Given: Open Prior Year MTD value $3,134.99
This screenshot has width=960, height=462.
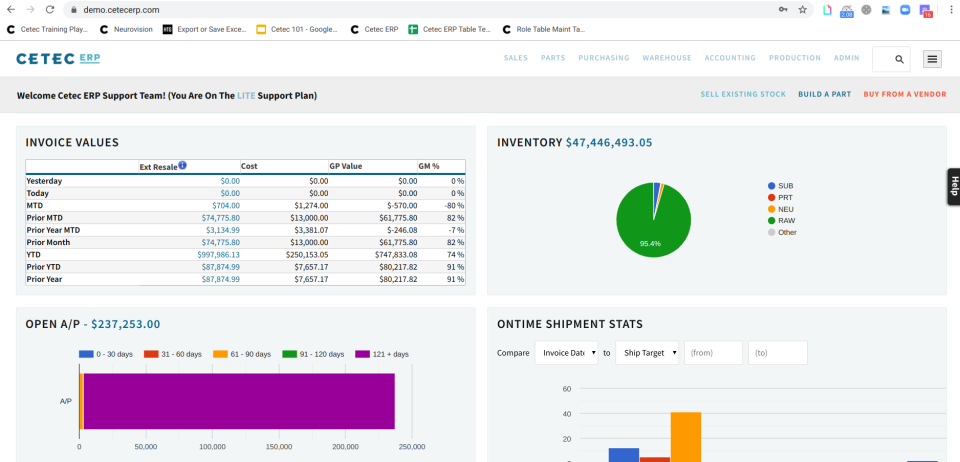Looking at the screenshot, I should [x=223, y=230].
